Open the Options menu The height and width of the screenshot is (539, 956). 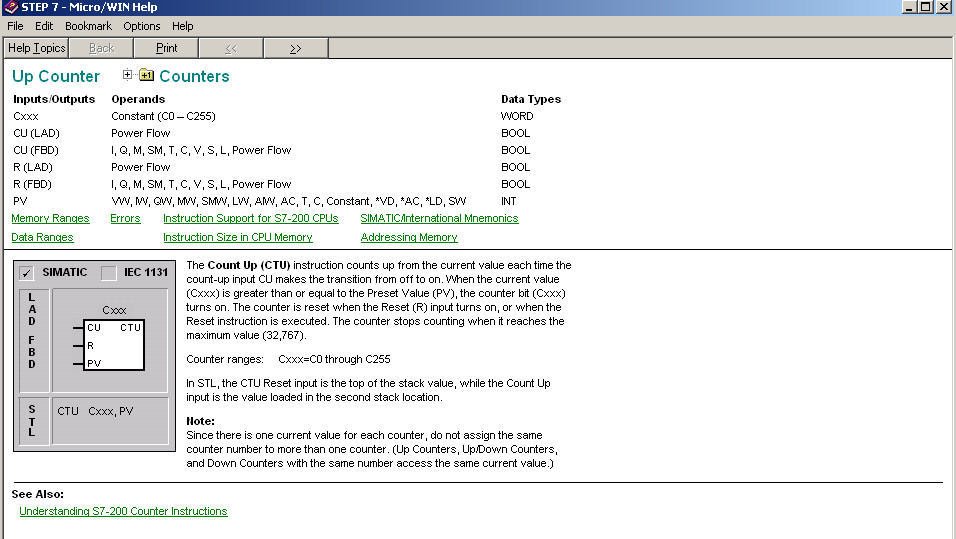click(141, 26)
